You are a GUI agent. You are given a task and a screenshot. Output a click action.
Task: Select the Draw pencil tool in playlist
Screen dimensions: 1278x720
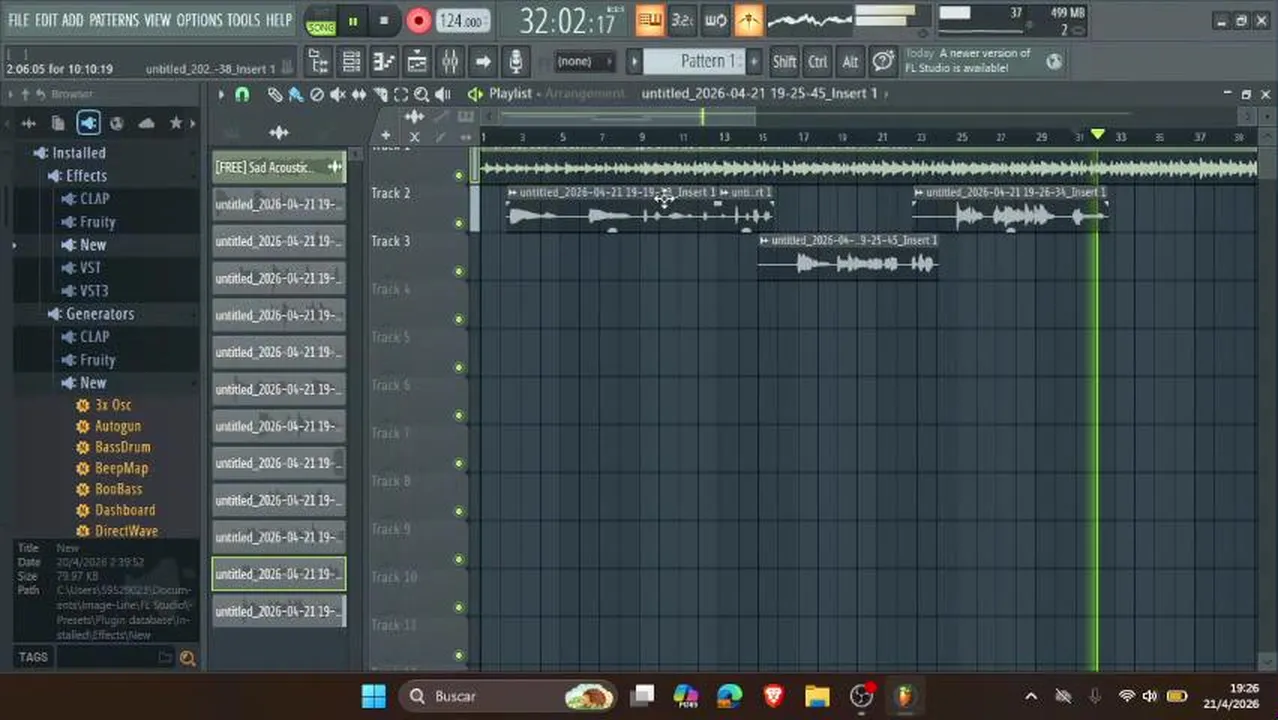[x=275, y=94]
